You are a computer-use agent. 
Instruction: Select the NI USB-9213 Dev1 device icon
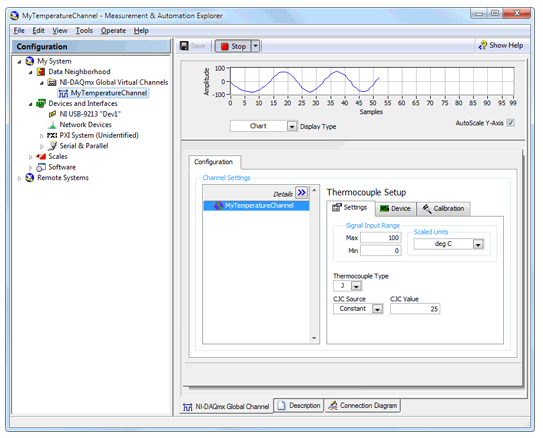(52, 114)
